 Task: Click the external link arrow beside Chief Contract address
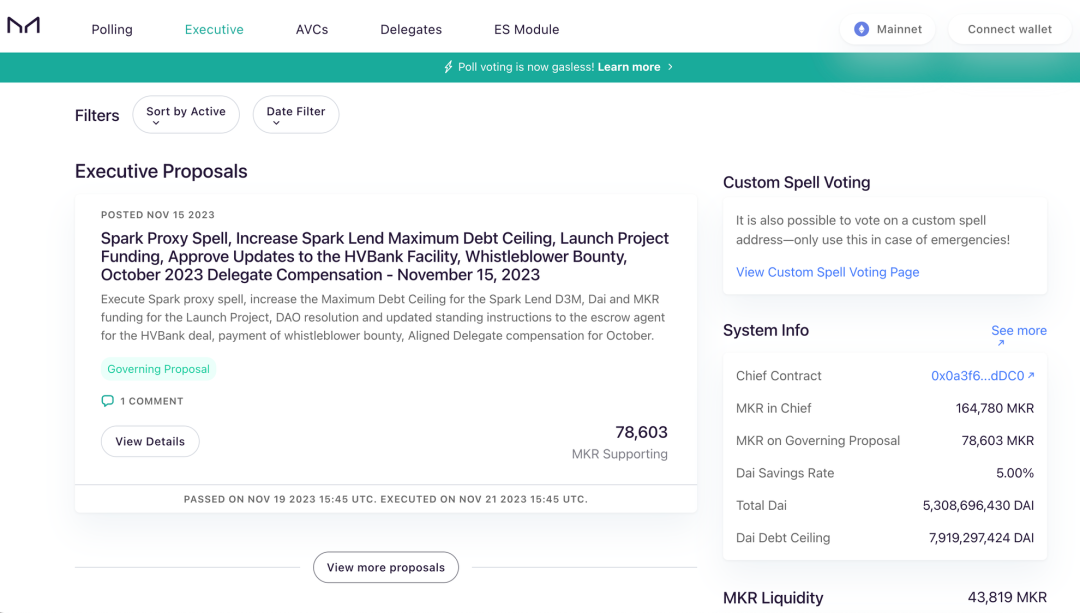coord(1031,375)
